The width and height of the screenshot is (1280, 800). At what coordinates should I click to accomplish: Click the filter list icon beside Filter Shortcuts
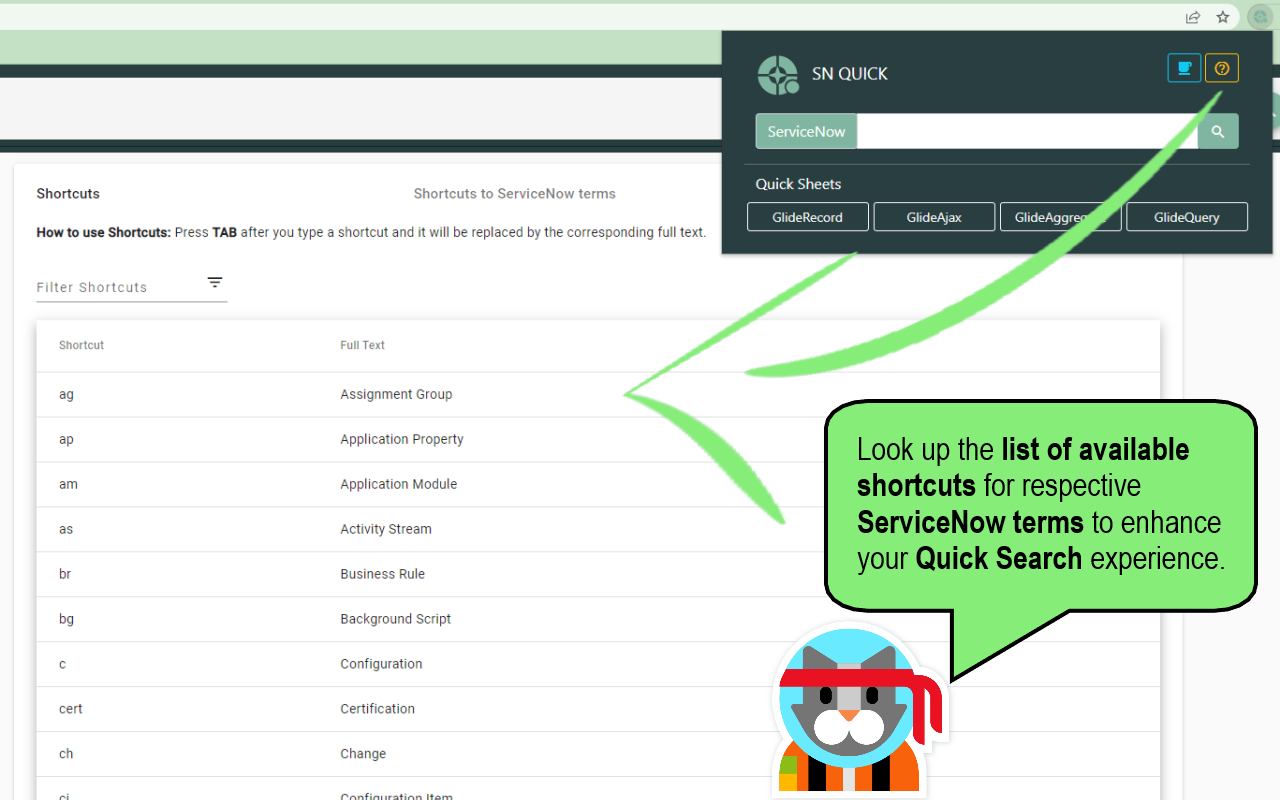pyautogui.click(x=215, y=283)
